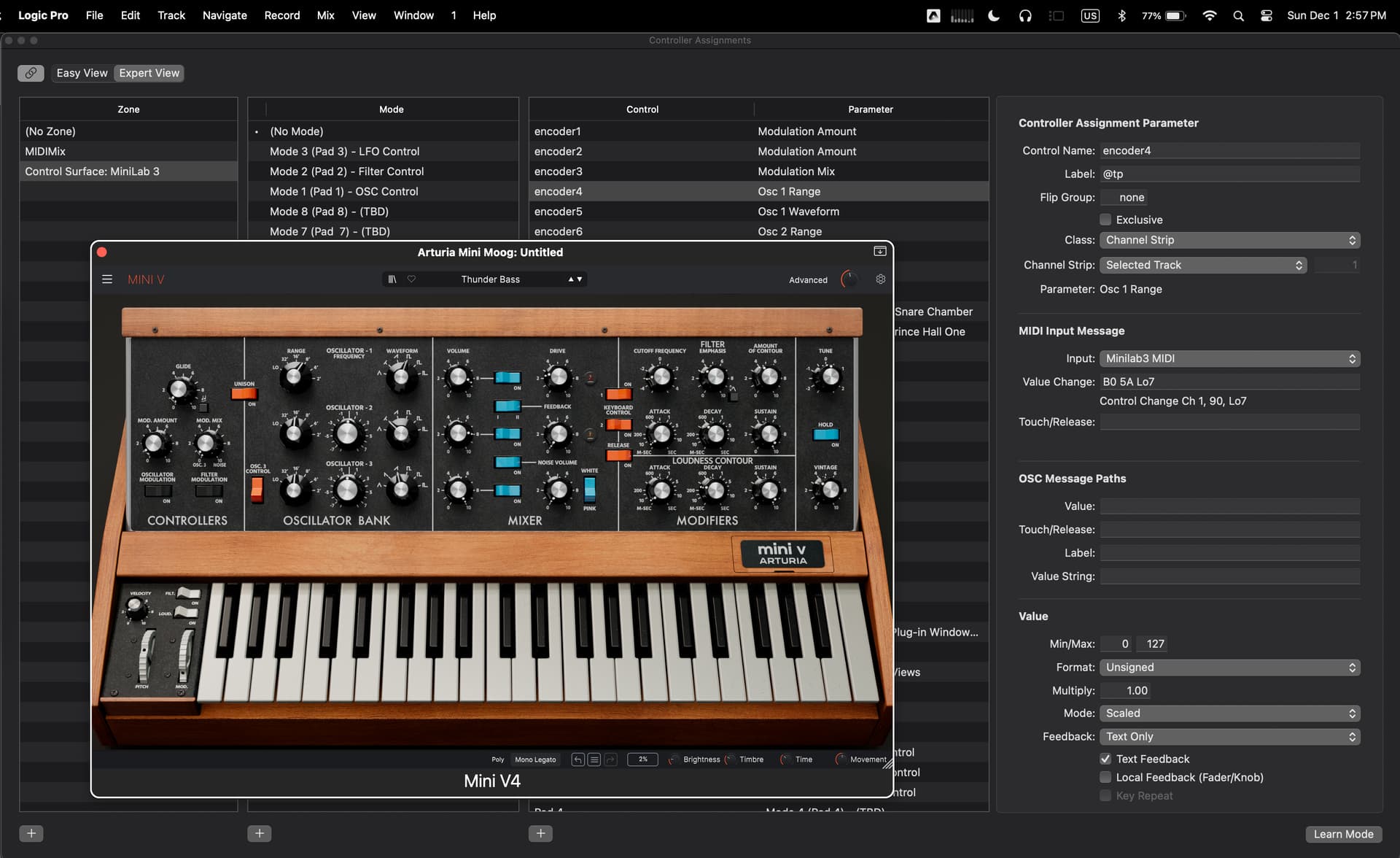1400x858 pixels.
Task: Open the Format dropdown showing Unsigned
Action: [x=1229, y=667]
